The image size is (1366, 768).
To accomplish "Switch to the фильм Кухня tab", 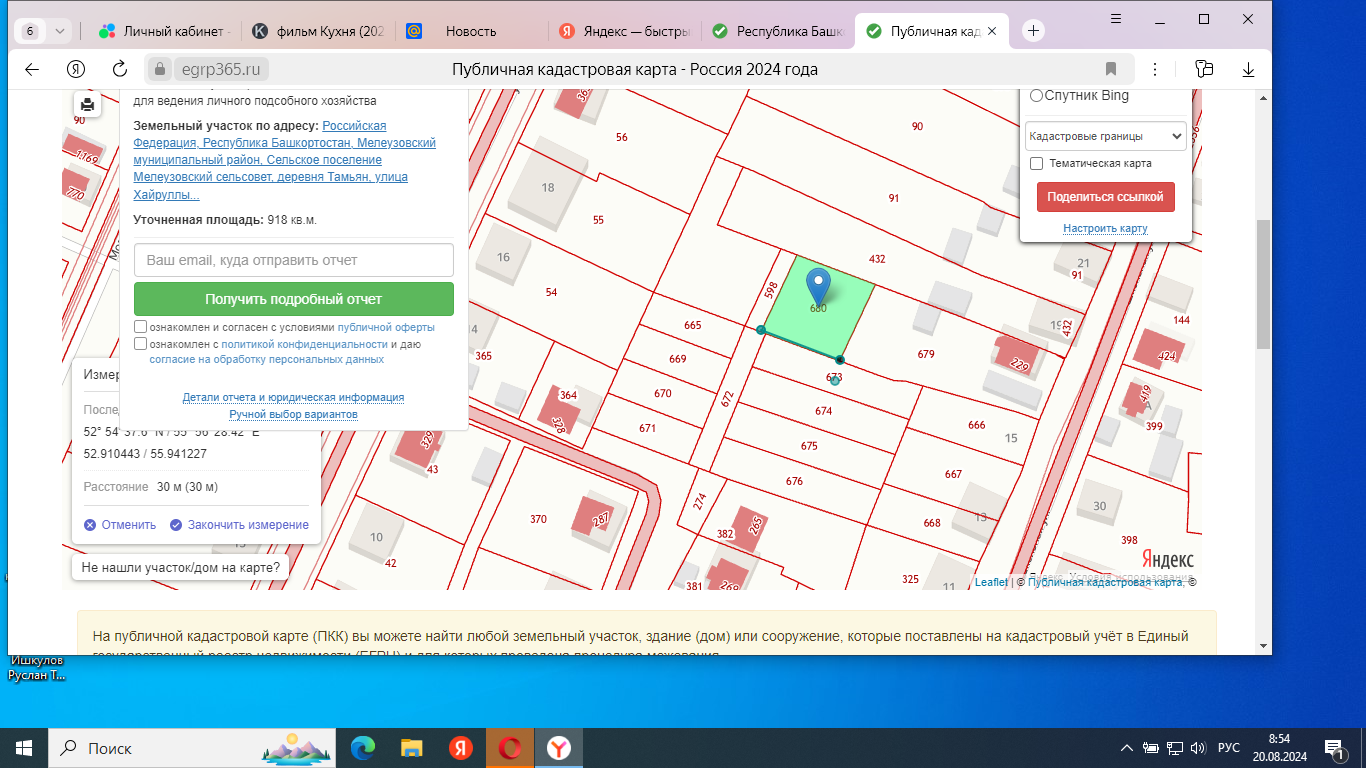I will (318, 31).
